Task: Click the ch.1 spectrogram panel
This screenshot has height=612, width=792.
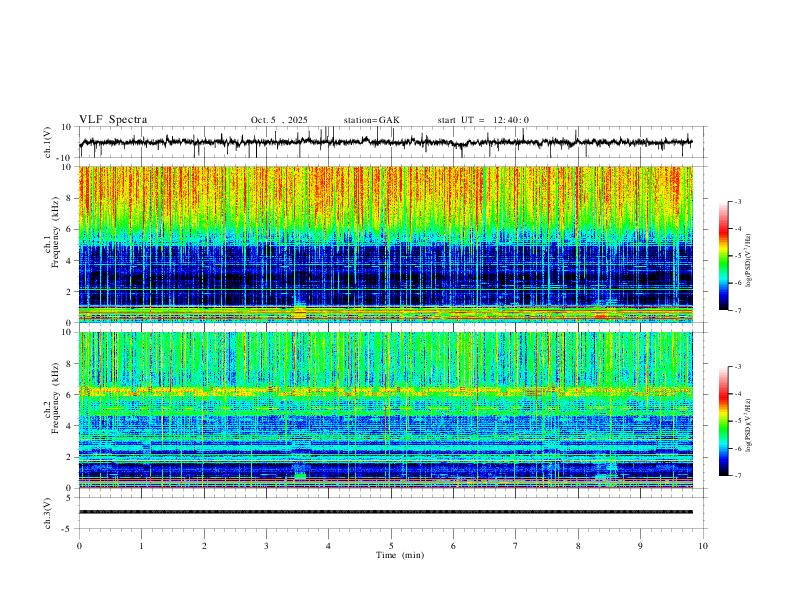Action: point(385,244)
